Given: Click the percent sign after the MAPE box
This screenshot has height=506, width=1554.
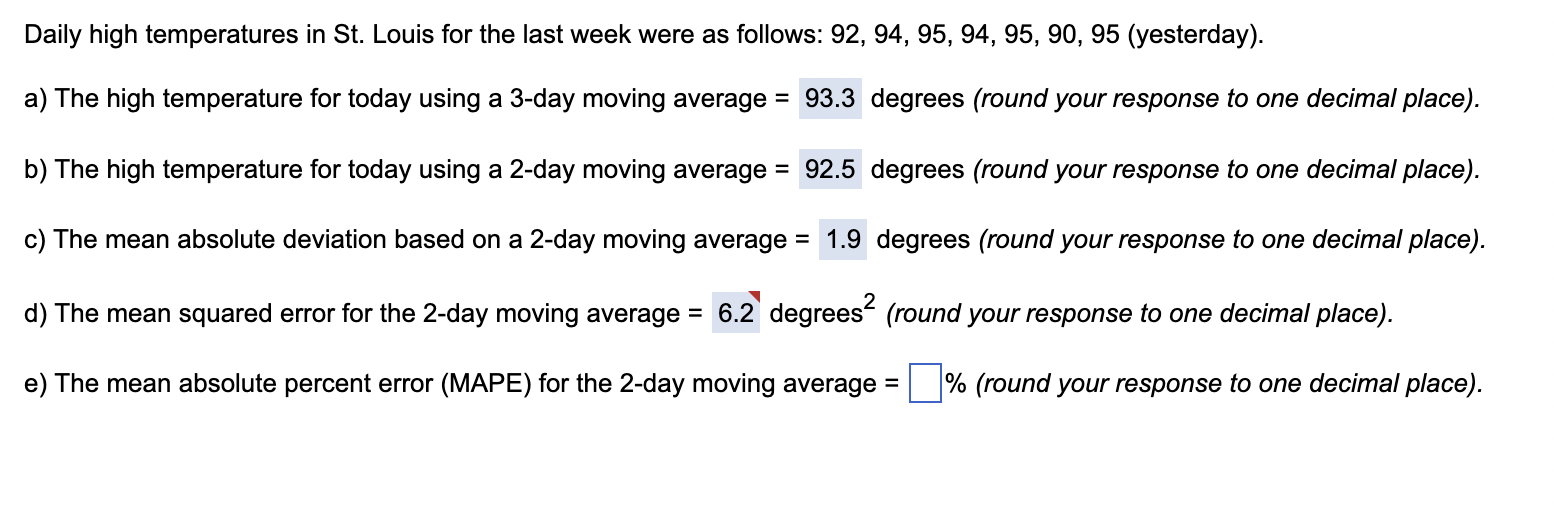Looking at the screenshot, I should point(955,384).
